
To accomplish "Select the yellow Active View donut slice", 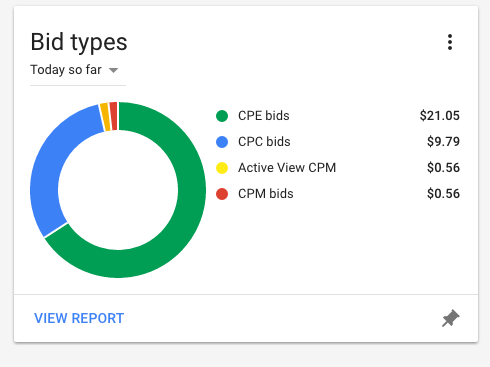I will pyautogui.click(x=105, y=117).
